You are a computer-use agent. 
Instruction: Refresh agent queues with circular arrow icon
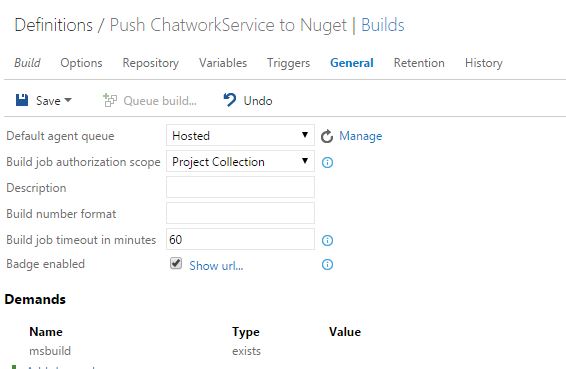coord(327,136)
